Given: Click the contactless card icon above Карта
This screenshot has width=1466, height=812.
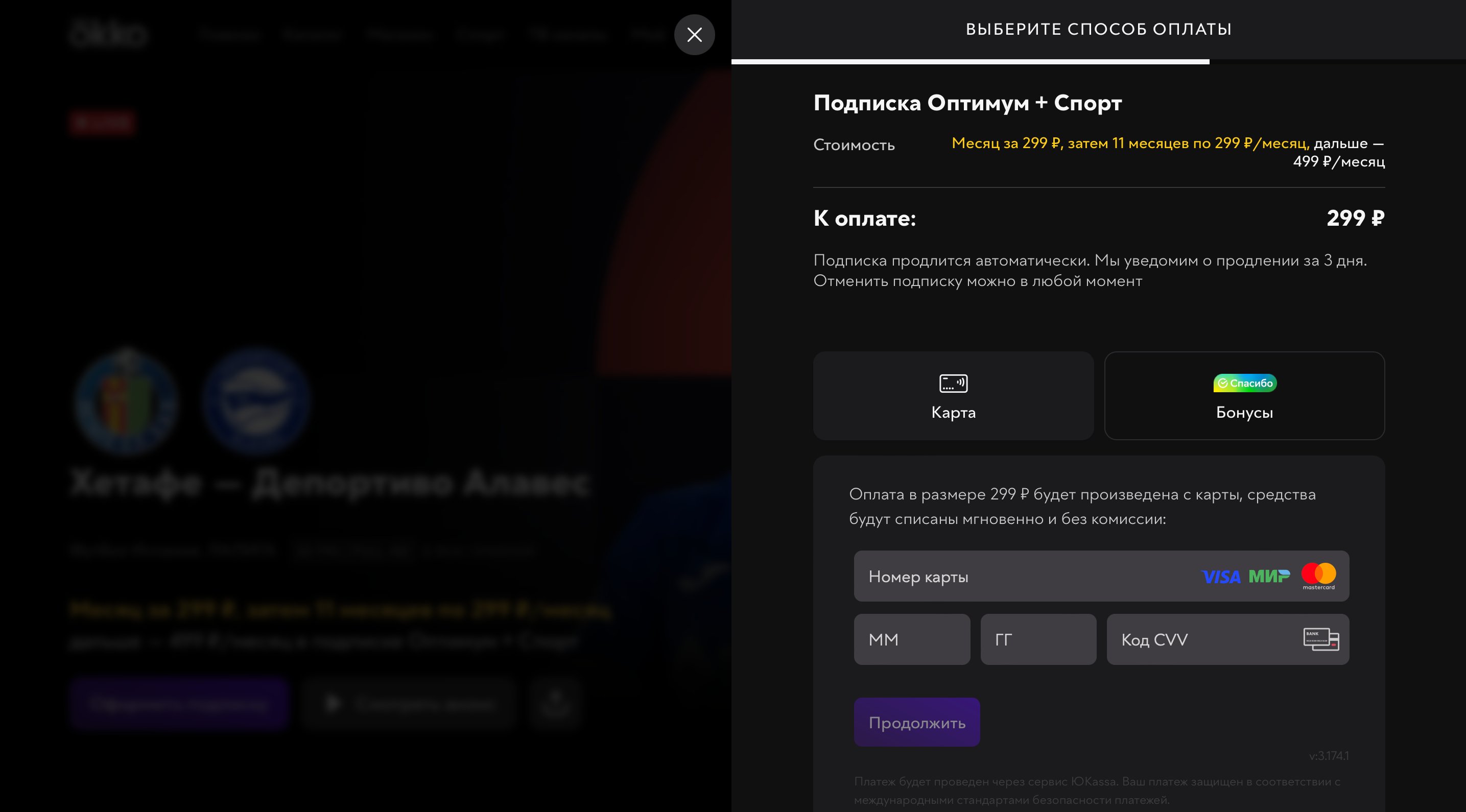Looking at the screenshot, I should click(x=953, y=383).
